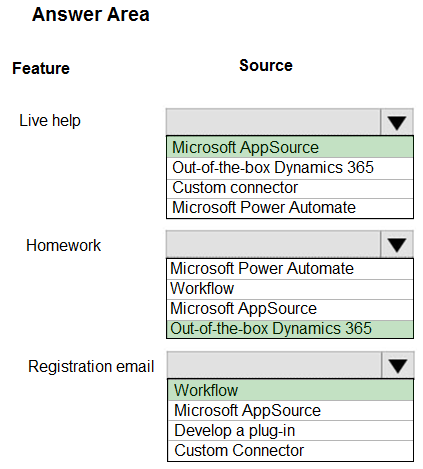Choose Microsoft Power Automate under Homework

(x=290, y=269)
